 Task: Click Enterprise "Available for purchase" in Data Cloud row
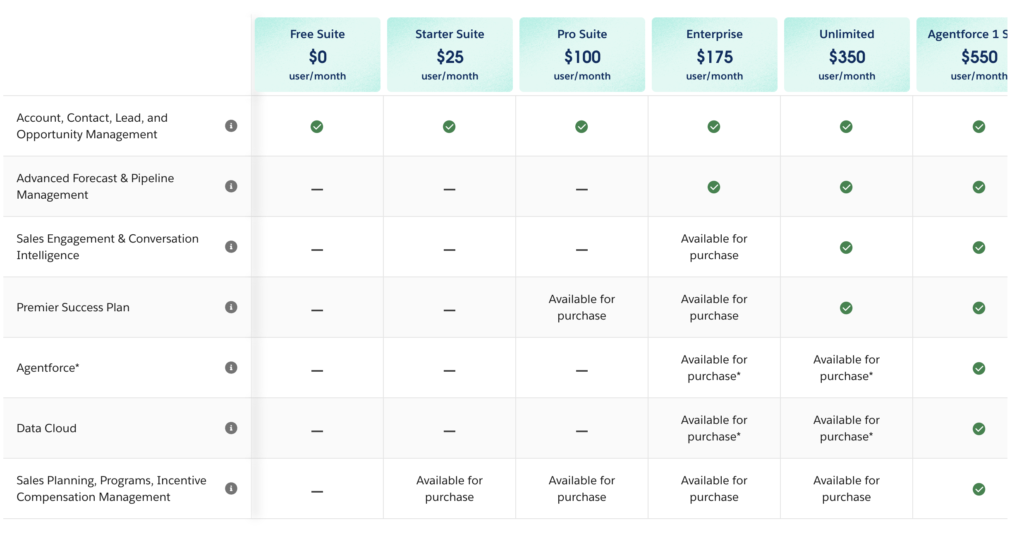click(x=714, y=428)
